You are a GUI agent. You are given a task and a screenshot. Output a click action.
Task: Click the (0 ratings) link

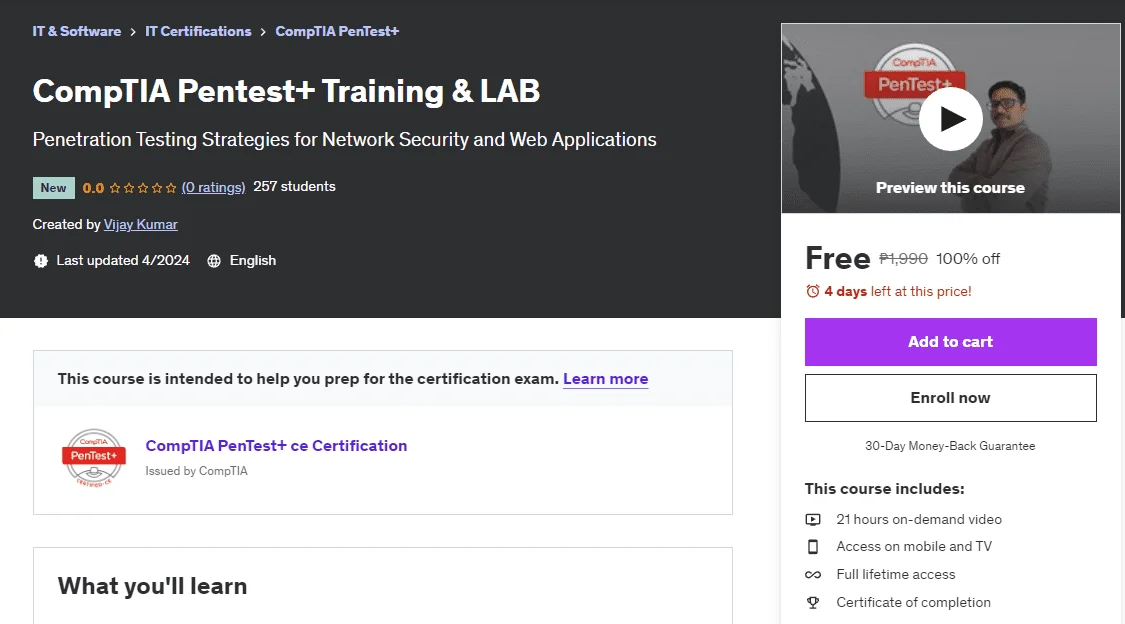click(x=213, y=187)
